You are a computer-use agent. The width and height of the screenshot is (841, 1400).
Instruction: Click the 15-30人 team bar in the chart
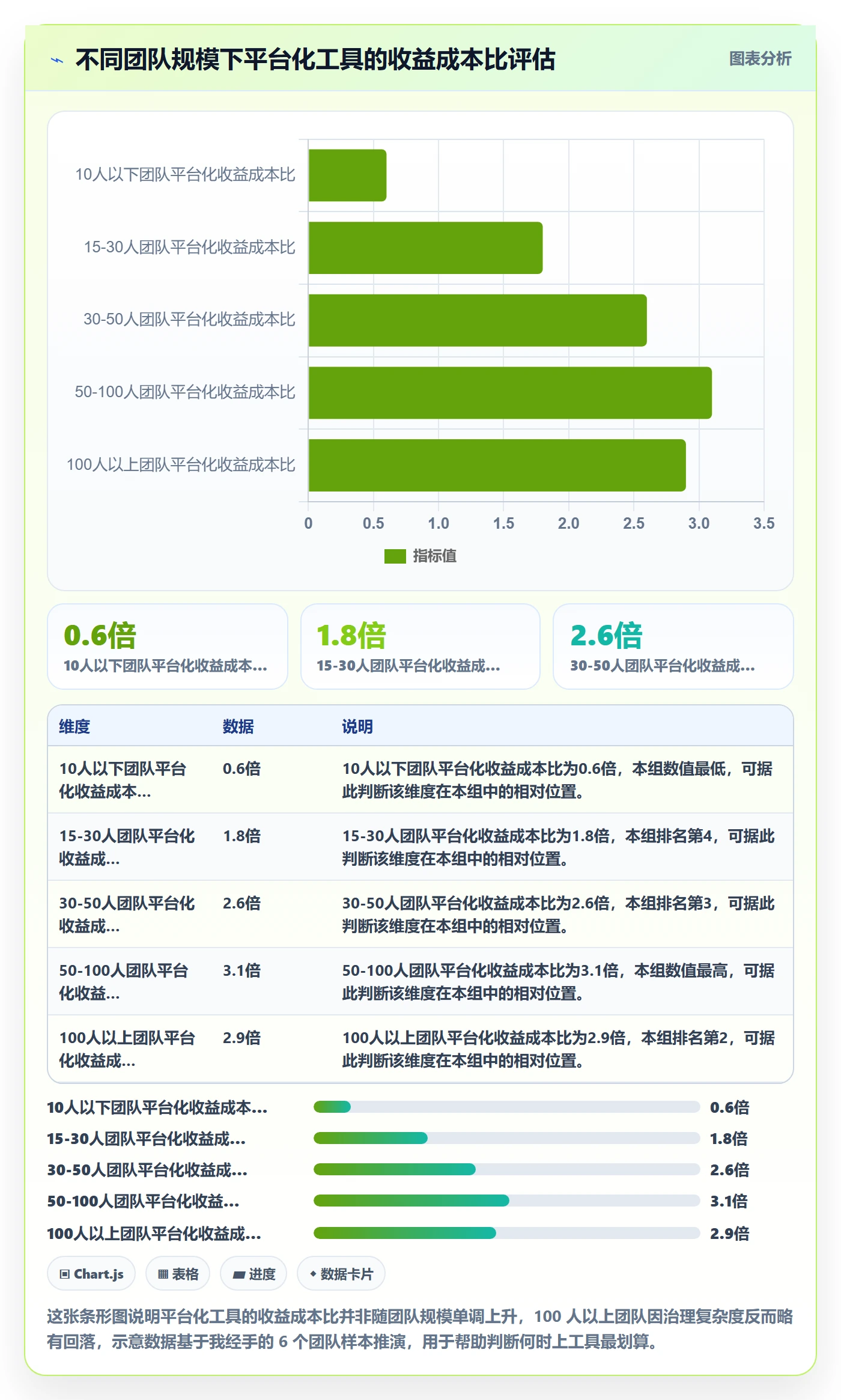pyautogui.click(x=425, y=248)
